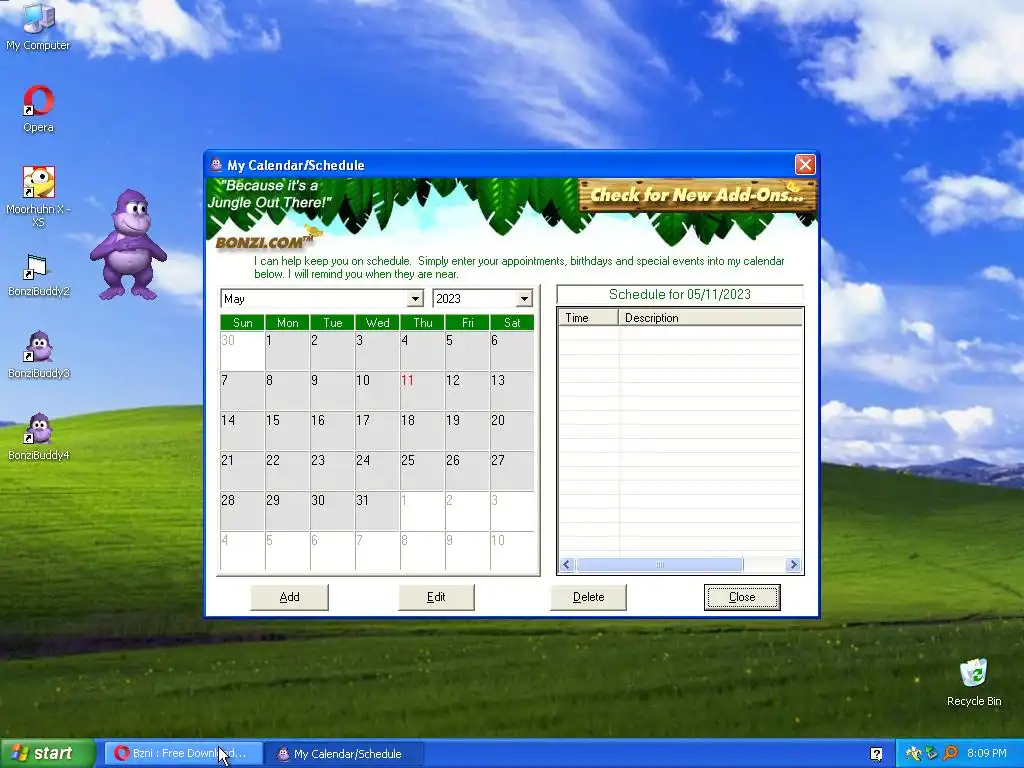Click the Delete button
The width and height of the screenshot is (1024, 768).
(588, 597)
